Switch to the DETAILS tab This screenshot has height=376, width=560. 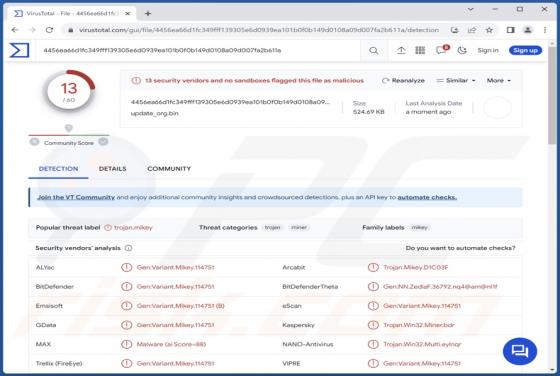112,169
